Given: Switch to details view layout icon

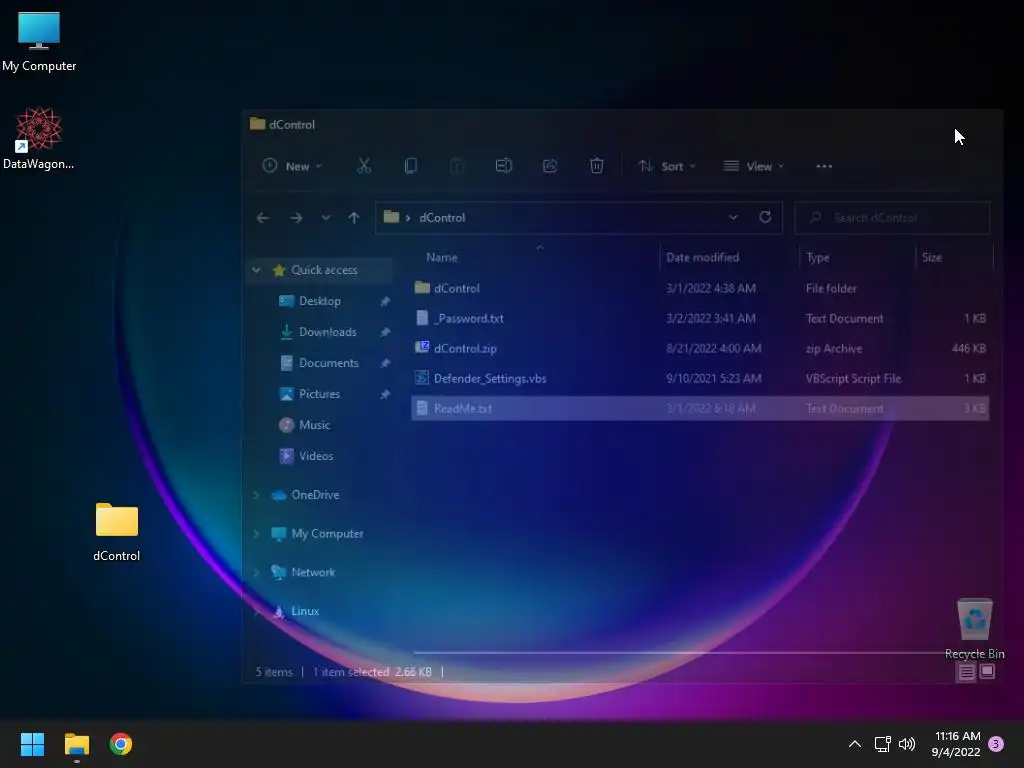Looking at the screenshot, I should pos(967,671).
